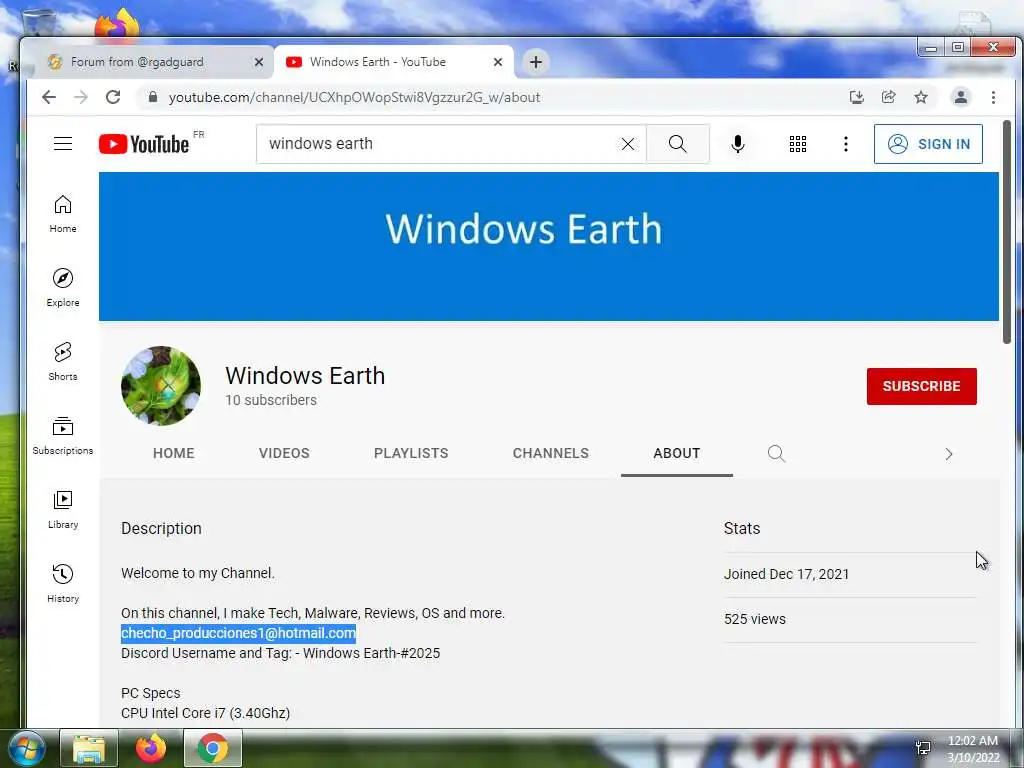The width and height of the screenshot is (1024, 768).
Task: Open the YouTube hamburger guide menu
Action: (x=63, y=144)
